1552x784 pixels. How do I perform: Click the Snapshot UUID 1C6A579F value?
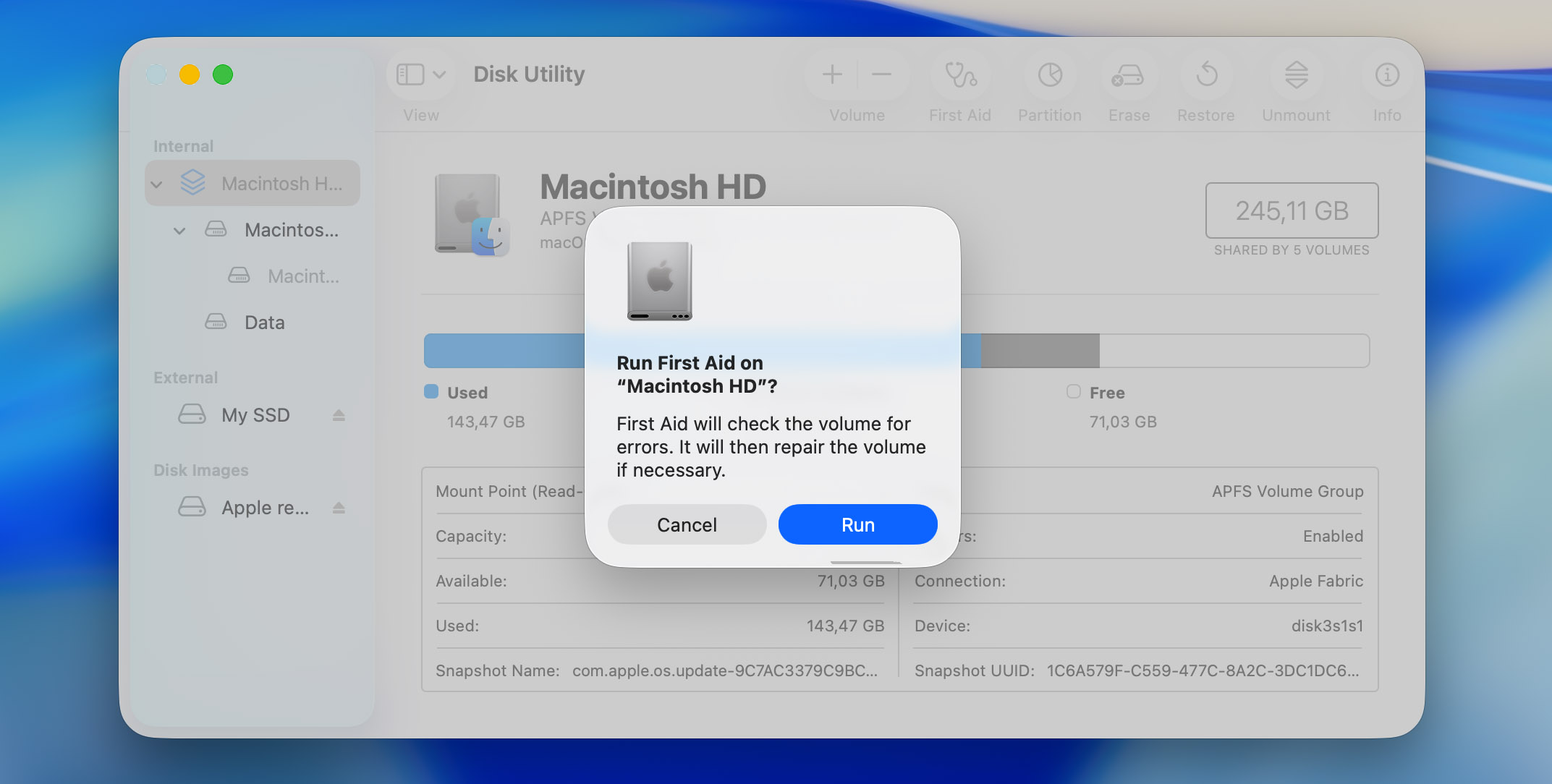[x=1203, y=670]
